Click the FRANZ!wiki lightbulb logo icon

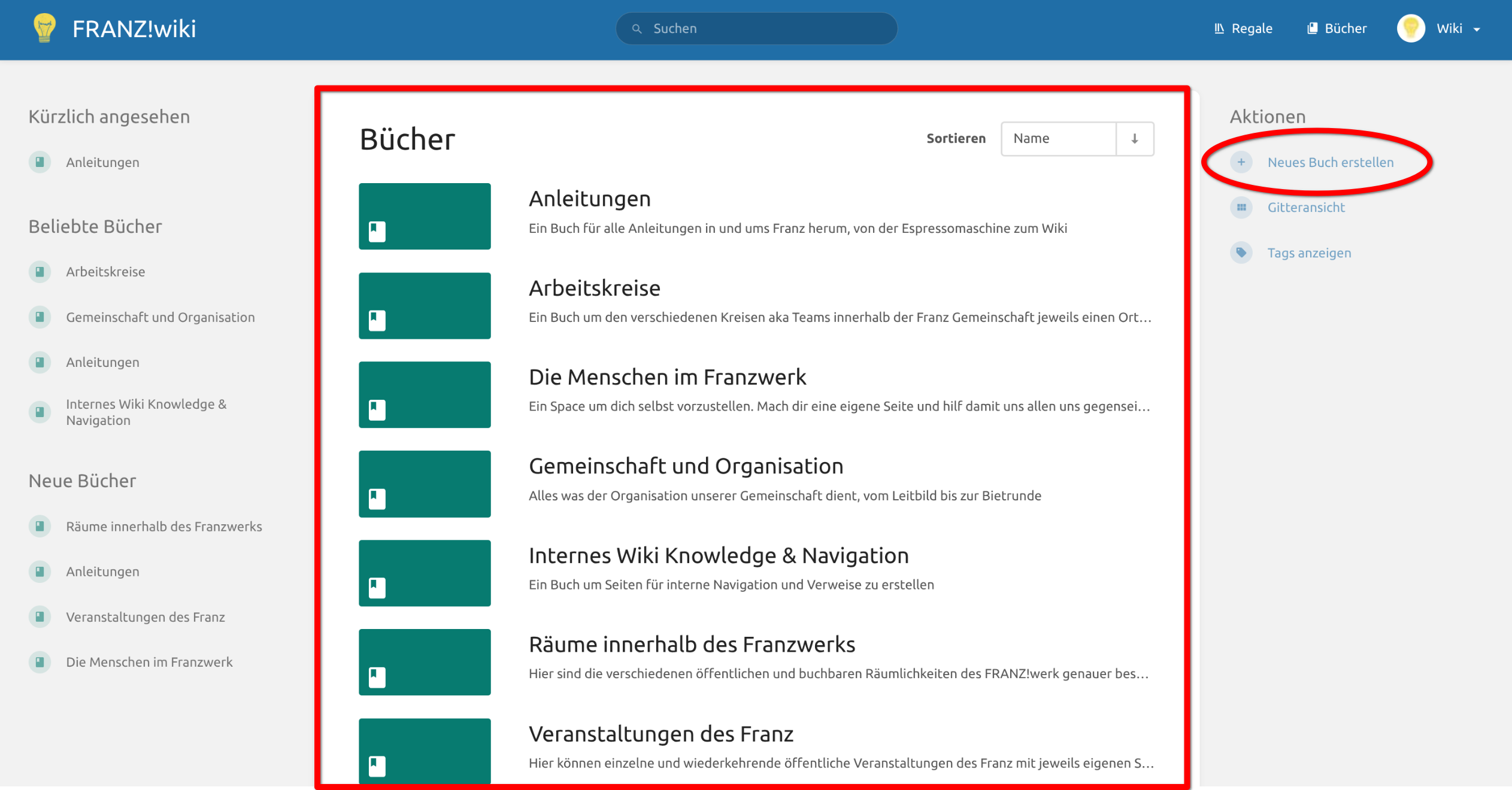[45, 28]
